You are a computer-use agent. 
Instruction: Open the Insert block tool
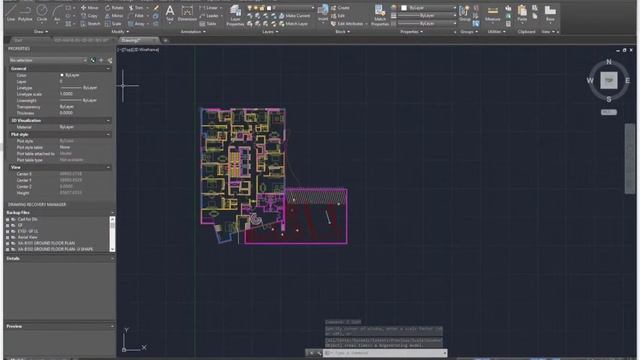(x=323, y=13)
